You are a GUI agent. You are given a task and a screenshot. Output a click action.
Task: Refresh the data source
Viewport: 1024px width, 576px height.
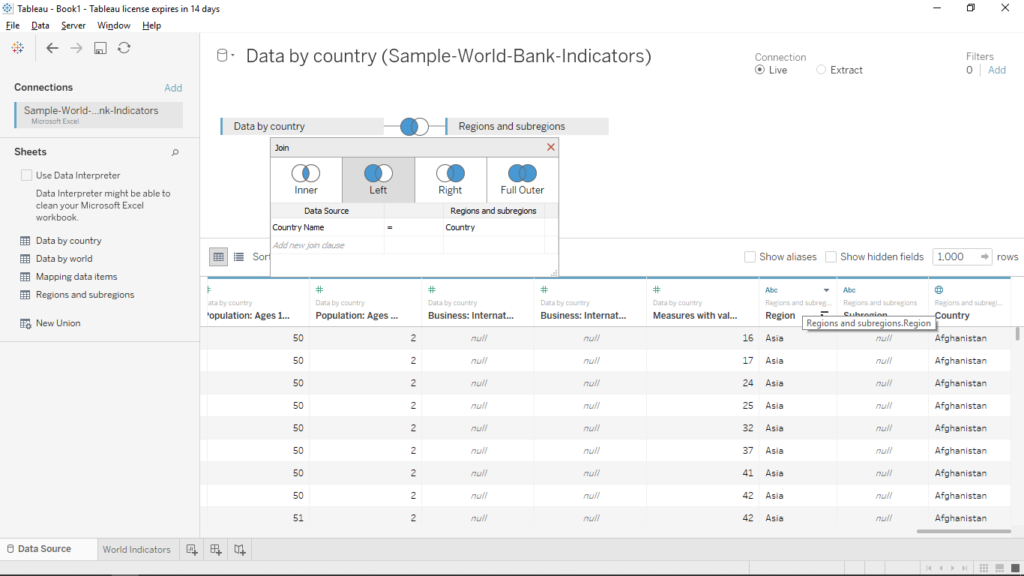(x=124, y=48)
